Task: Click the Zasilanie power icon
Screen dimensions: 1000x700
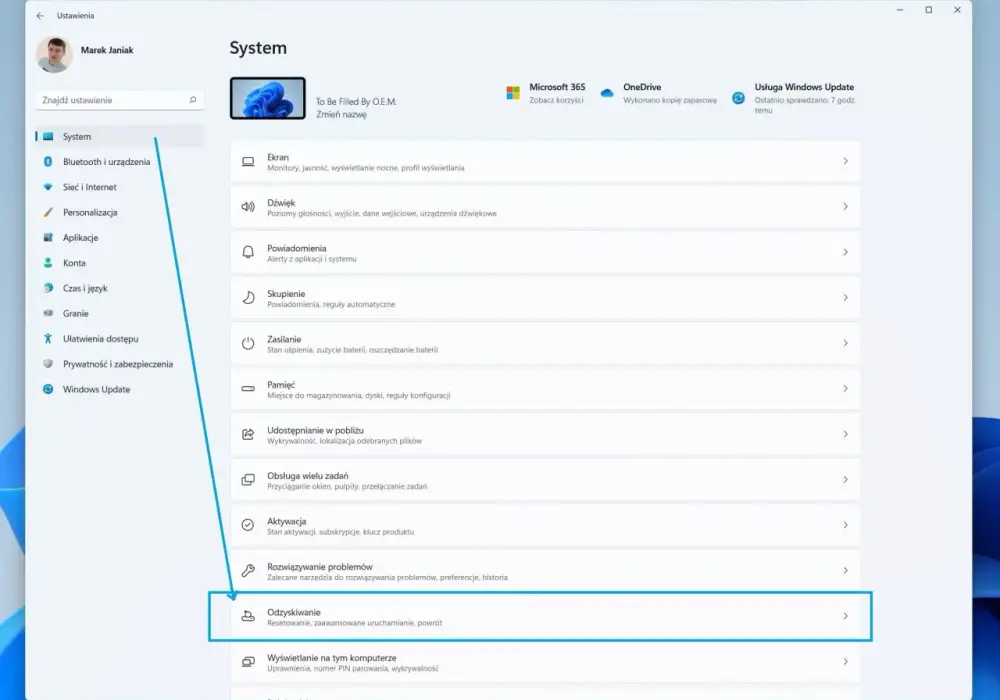Action: pos(248,344)
